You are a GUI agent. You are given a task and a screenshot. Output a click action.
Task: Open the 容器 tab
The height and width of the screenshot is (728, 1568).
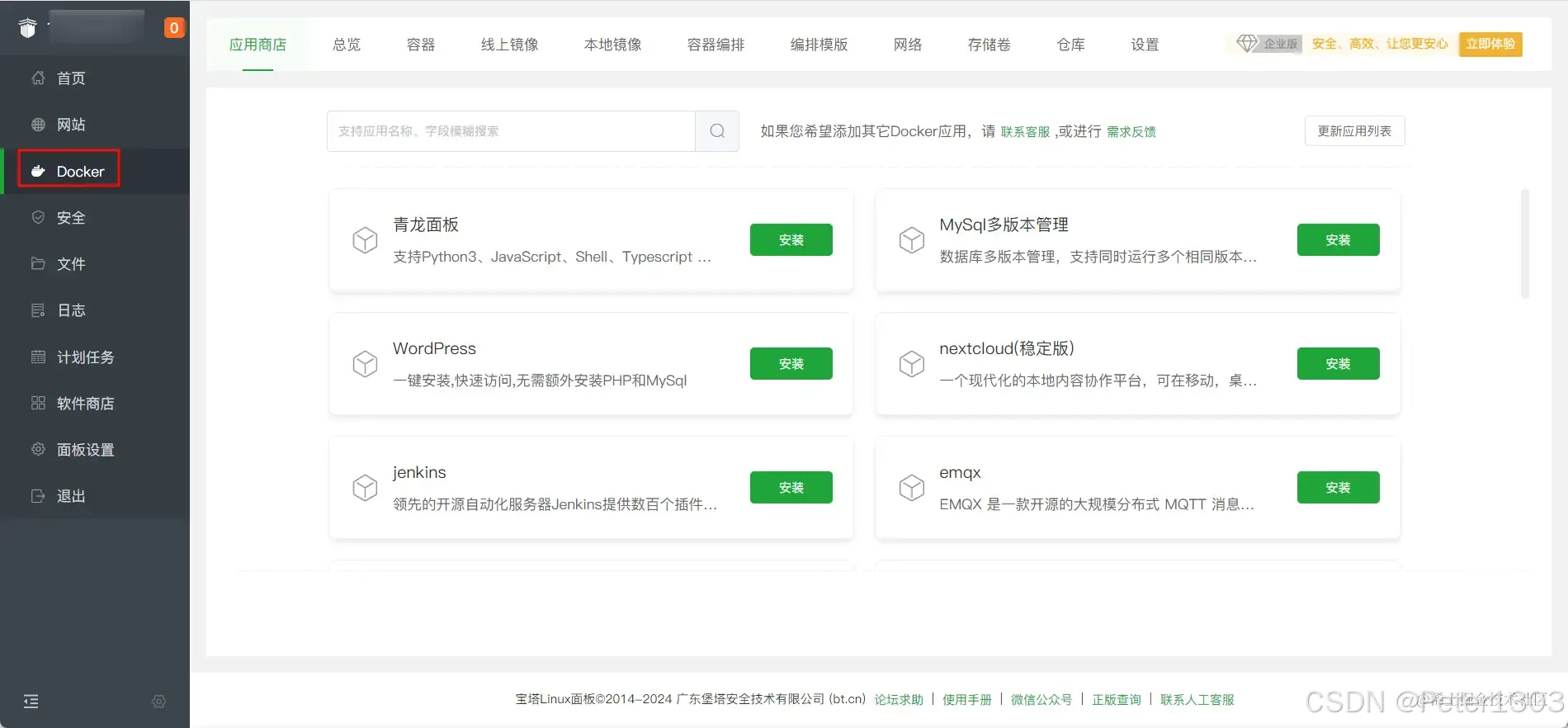click(x=421, y=45)
